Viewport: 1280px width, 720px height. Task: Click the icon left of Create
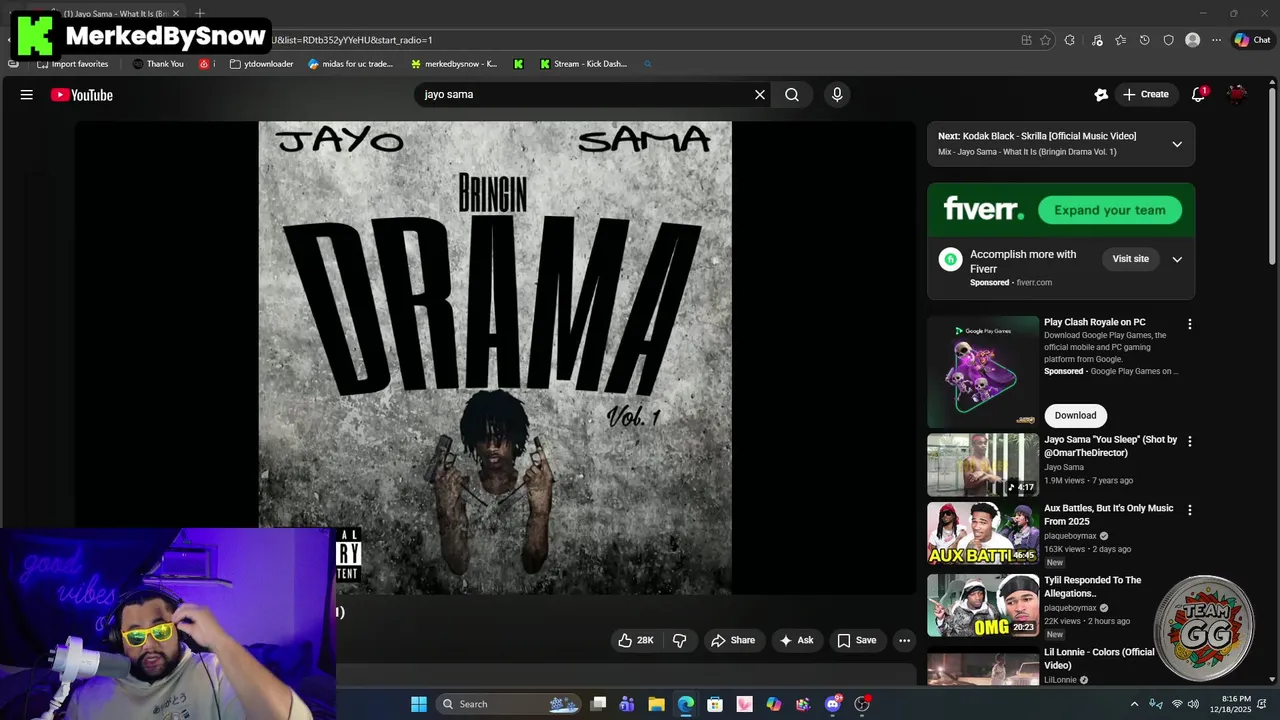[1101, 95]
